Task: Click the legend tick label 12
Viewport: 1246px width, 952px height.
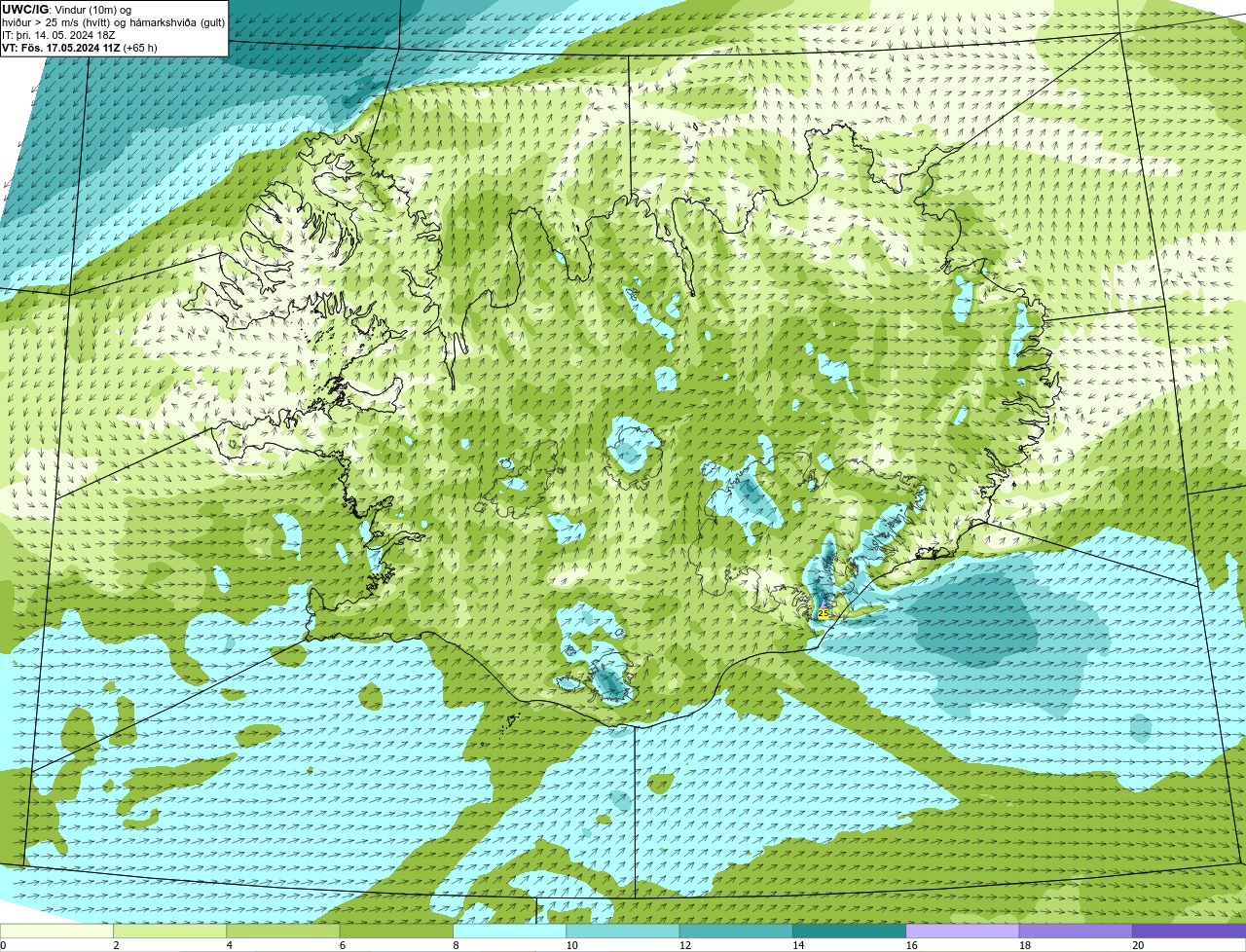Action: click(x=684, y=945)
